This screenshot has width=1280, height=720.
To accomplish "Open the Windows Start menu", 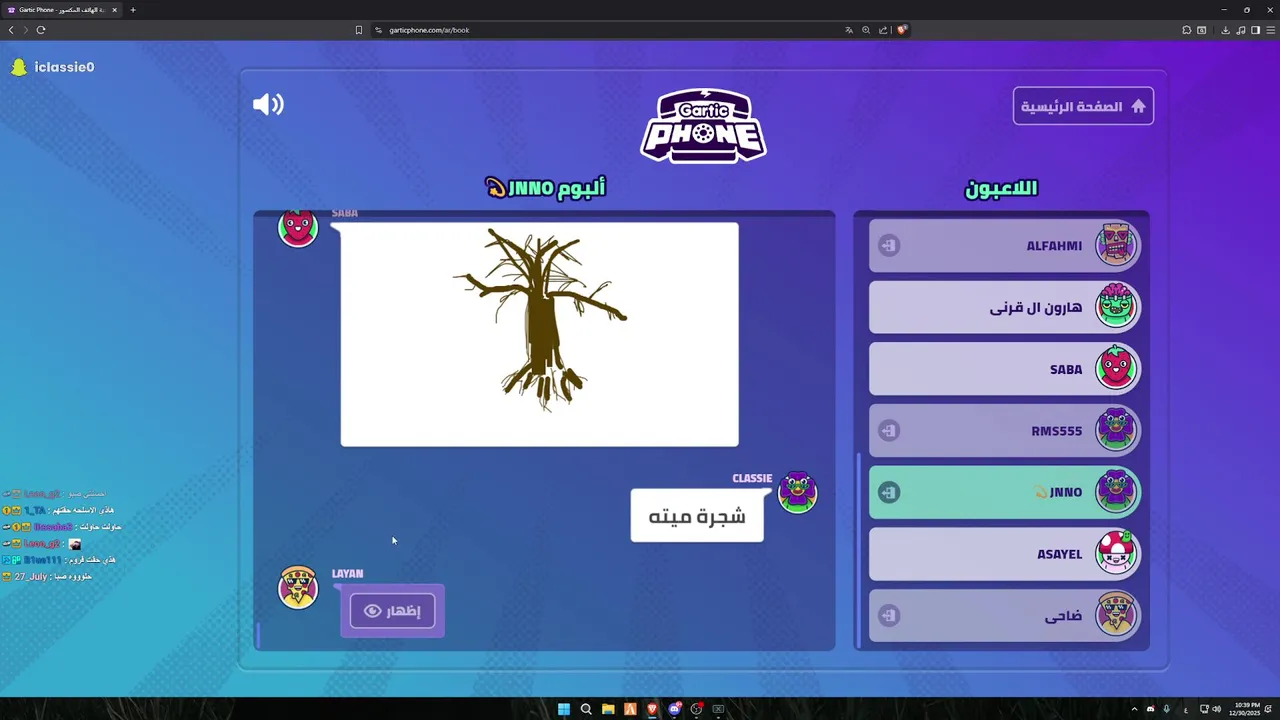I will [564, 709].
